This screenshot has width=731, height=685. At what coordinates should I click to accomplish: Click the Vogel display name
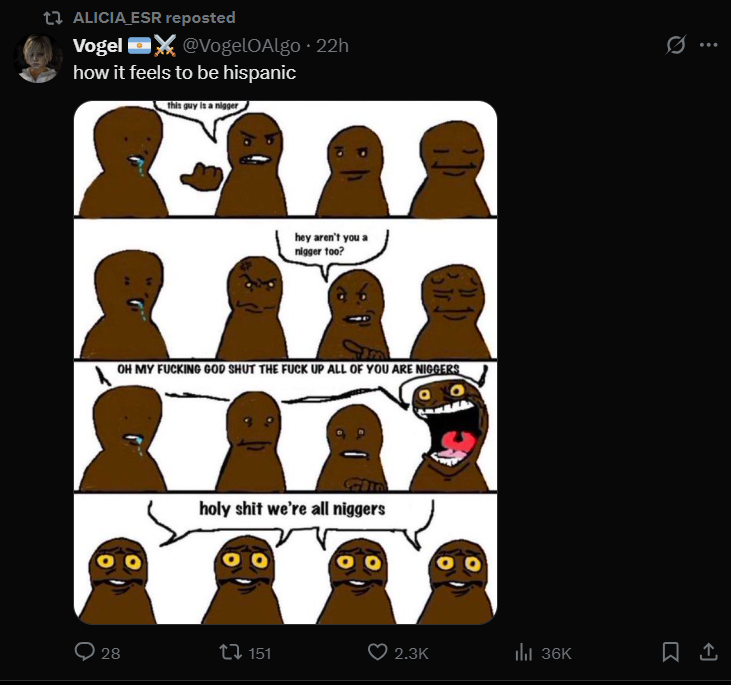tap(97, 45)
